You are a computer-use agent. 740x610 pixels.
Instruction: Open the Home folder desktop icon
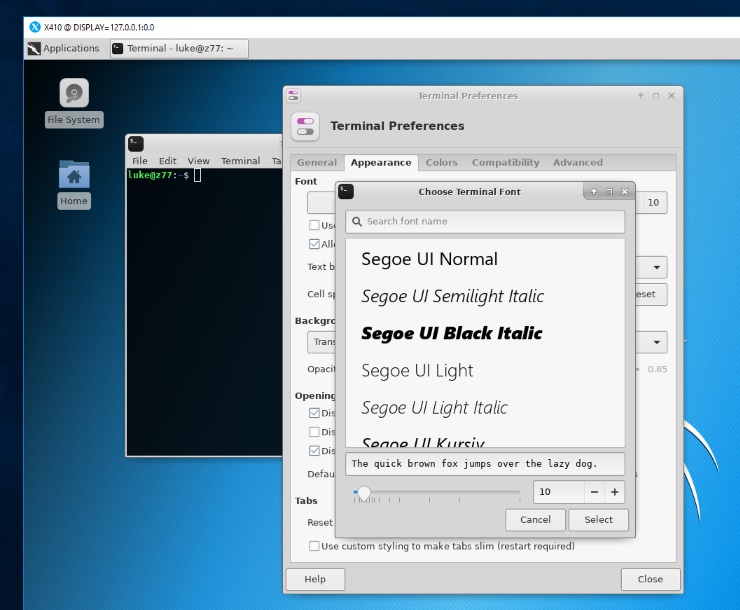(73, 175)
